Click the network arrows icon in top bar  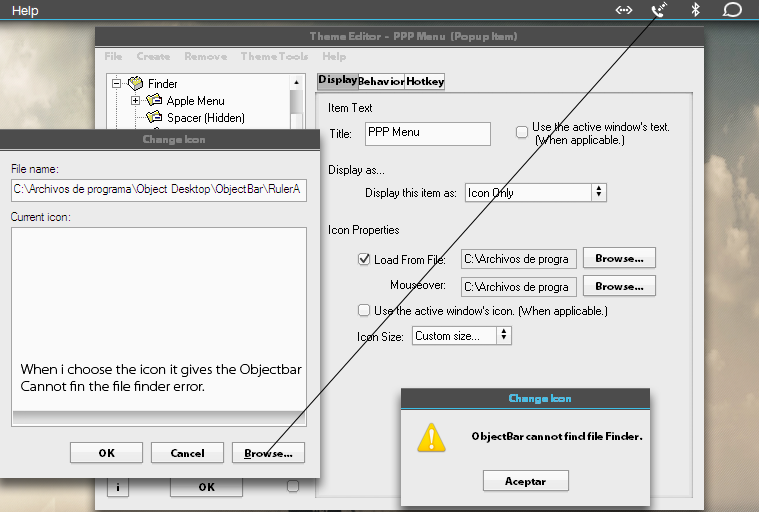coord(623,10)
